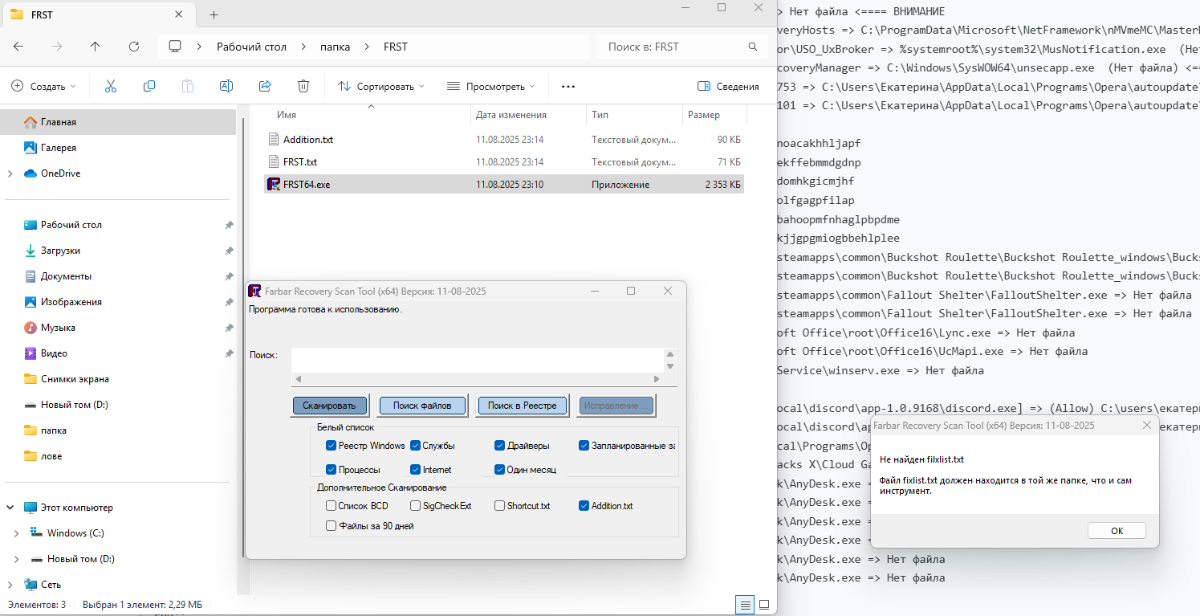
Task: Toggle Реестр Windows checkbox
Action: click(x=331, y=445)
